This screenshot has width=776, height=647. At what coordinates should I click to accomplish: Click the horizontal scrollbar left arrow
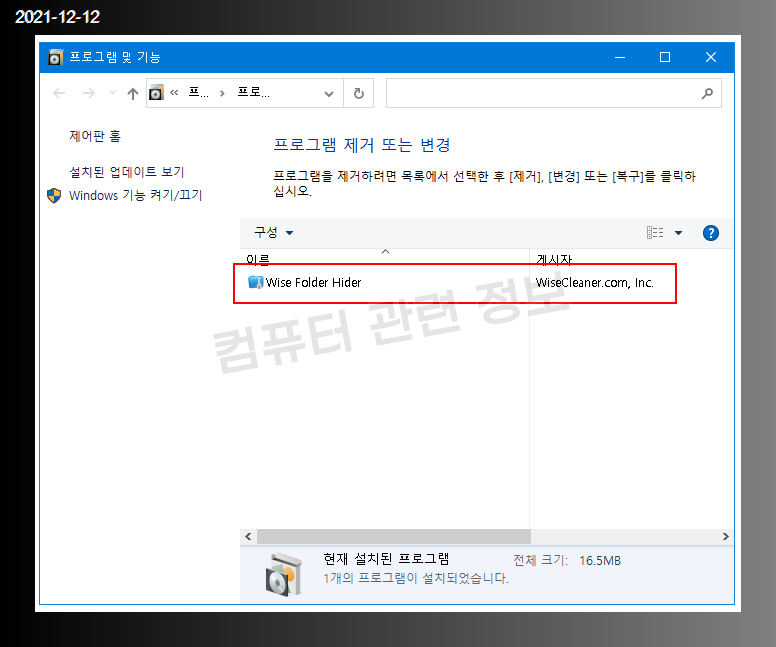[248, 537]
